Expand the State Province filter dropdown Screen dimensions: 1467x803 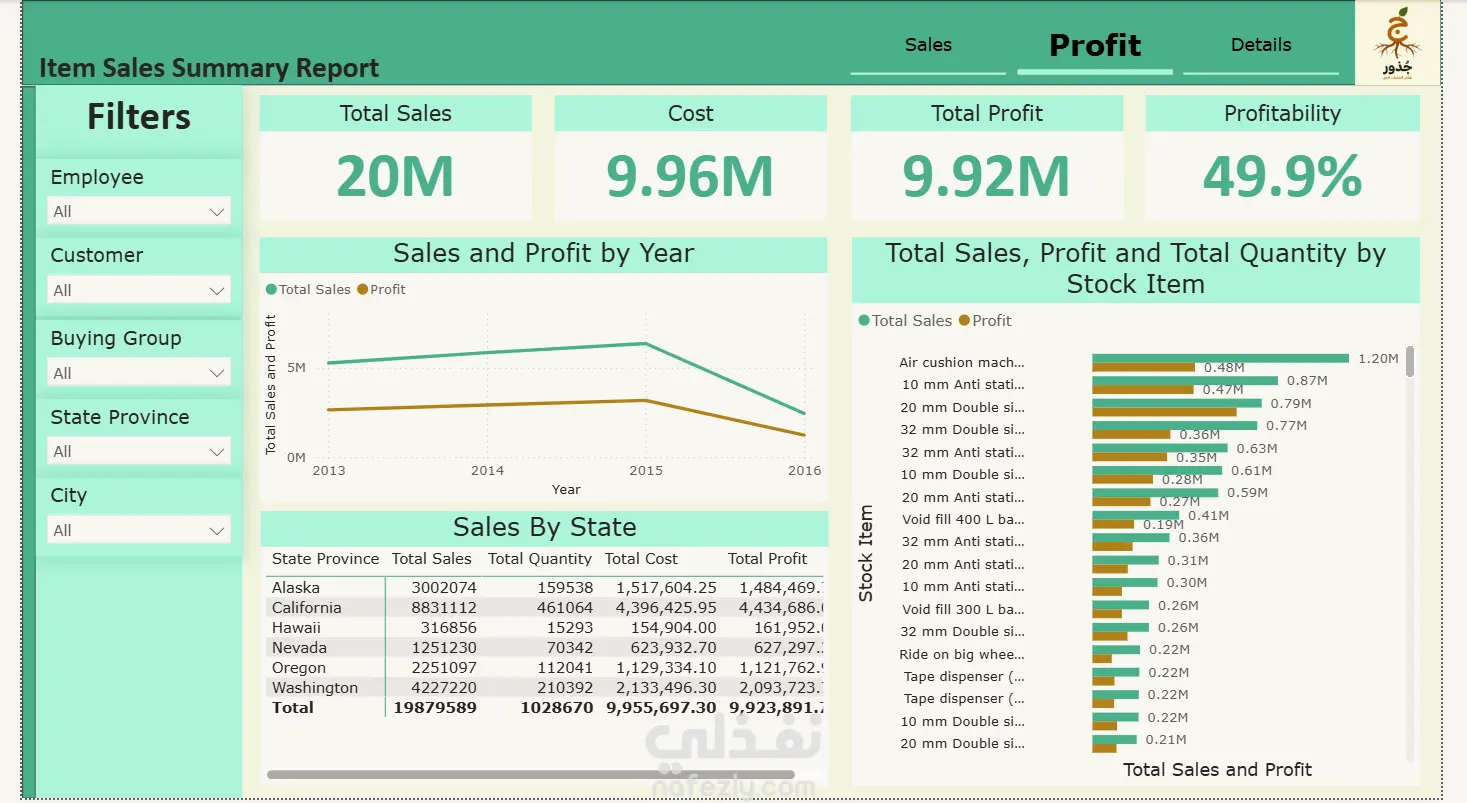tap(139, 452)
